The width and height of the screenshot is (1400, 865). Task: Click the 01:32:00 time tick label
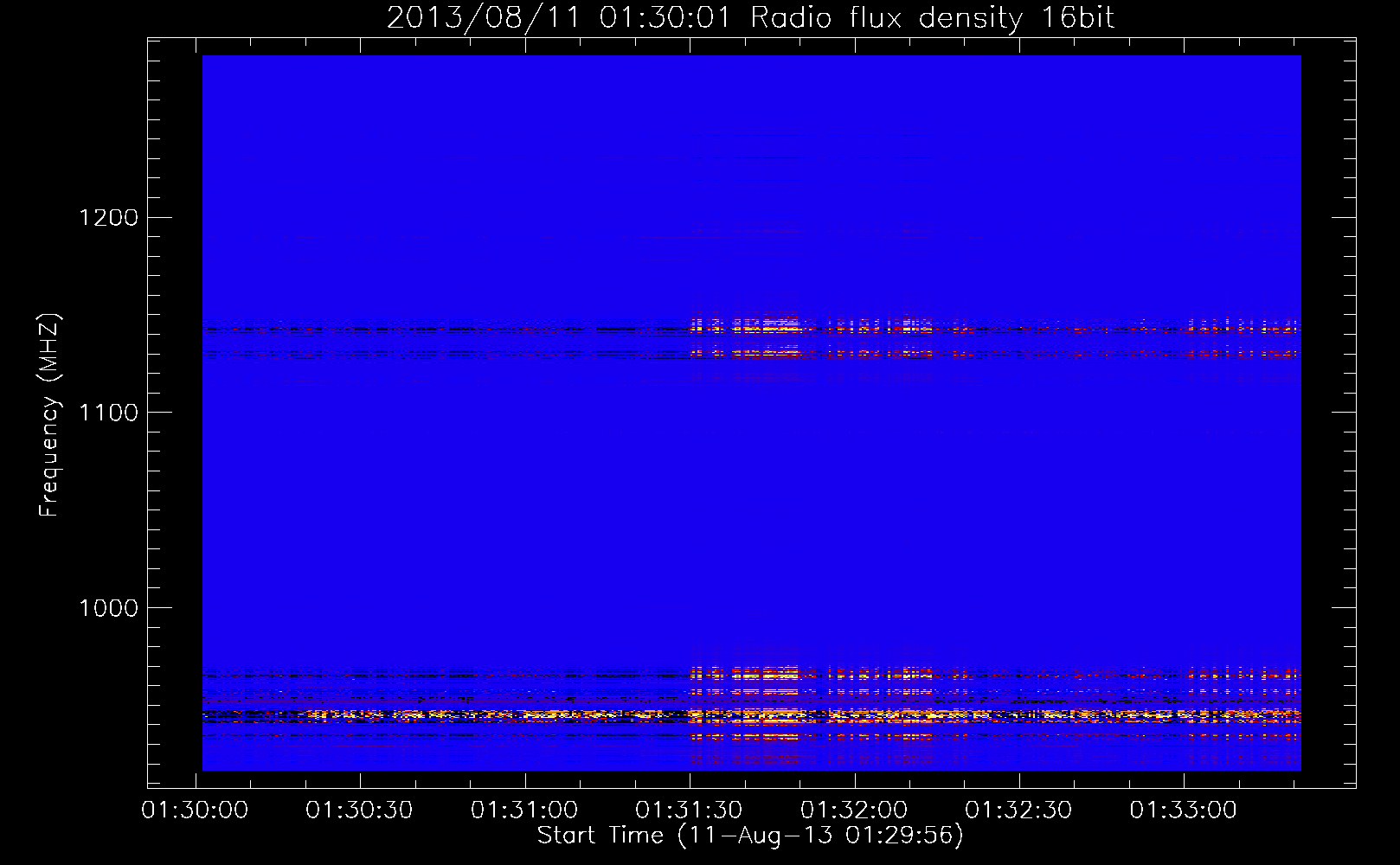tap(855, 811)
